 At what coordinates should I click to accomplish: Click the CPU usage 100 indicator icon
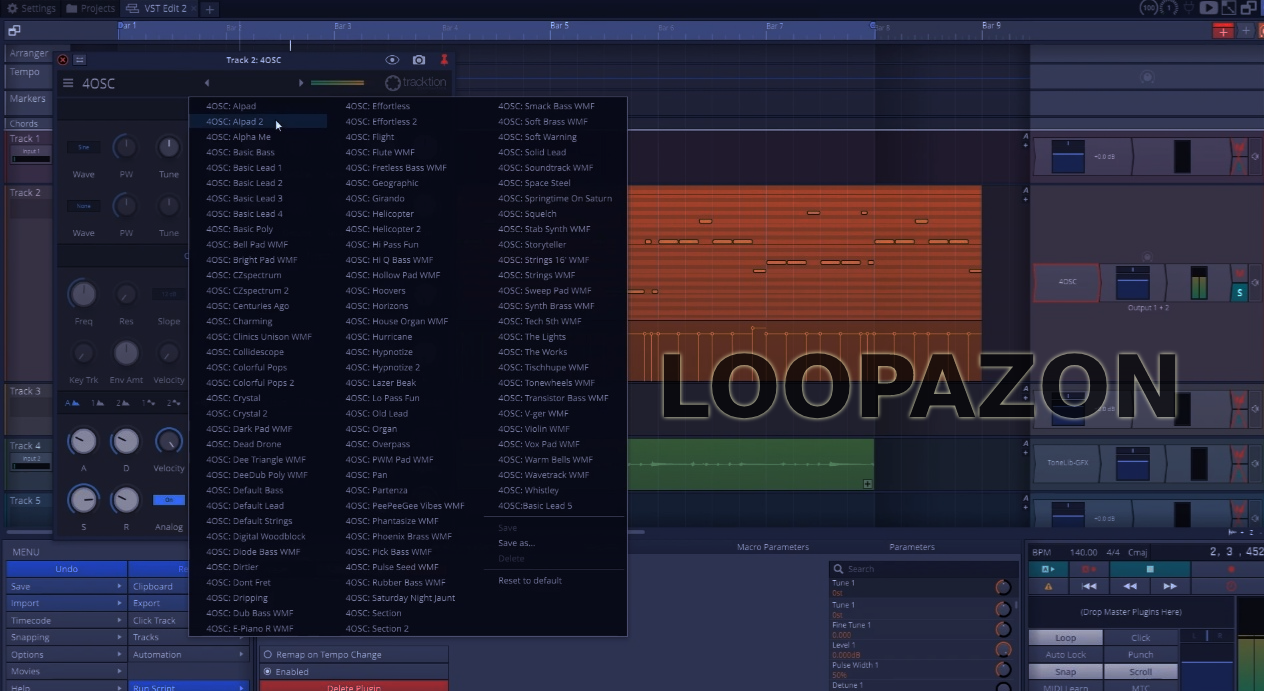click(1149, 8)
